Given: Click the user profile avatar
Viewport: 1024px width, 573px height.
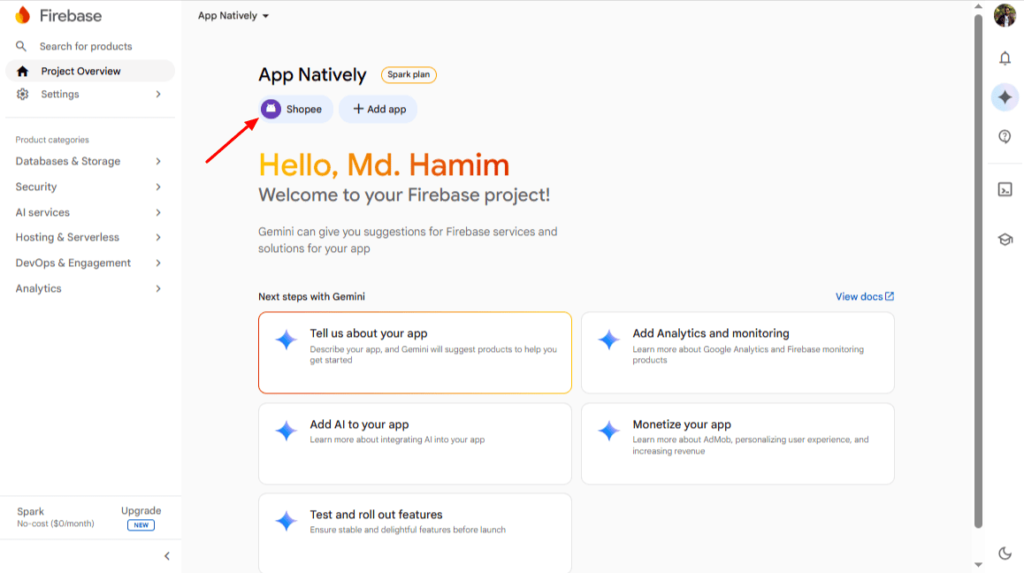Looking at the screenshot, I should point(1004,15).
